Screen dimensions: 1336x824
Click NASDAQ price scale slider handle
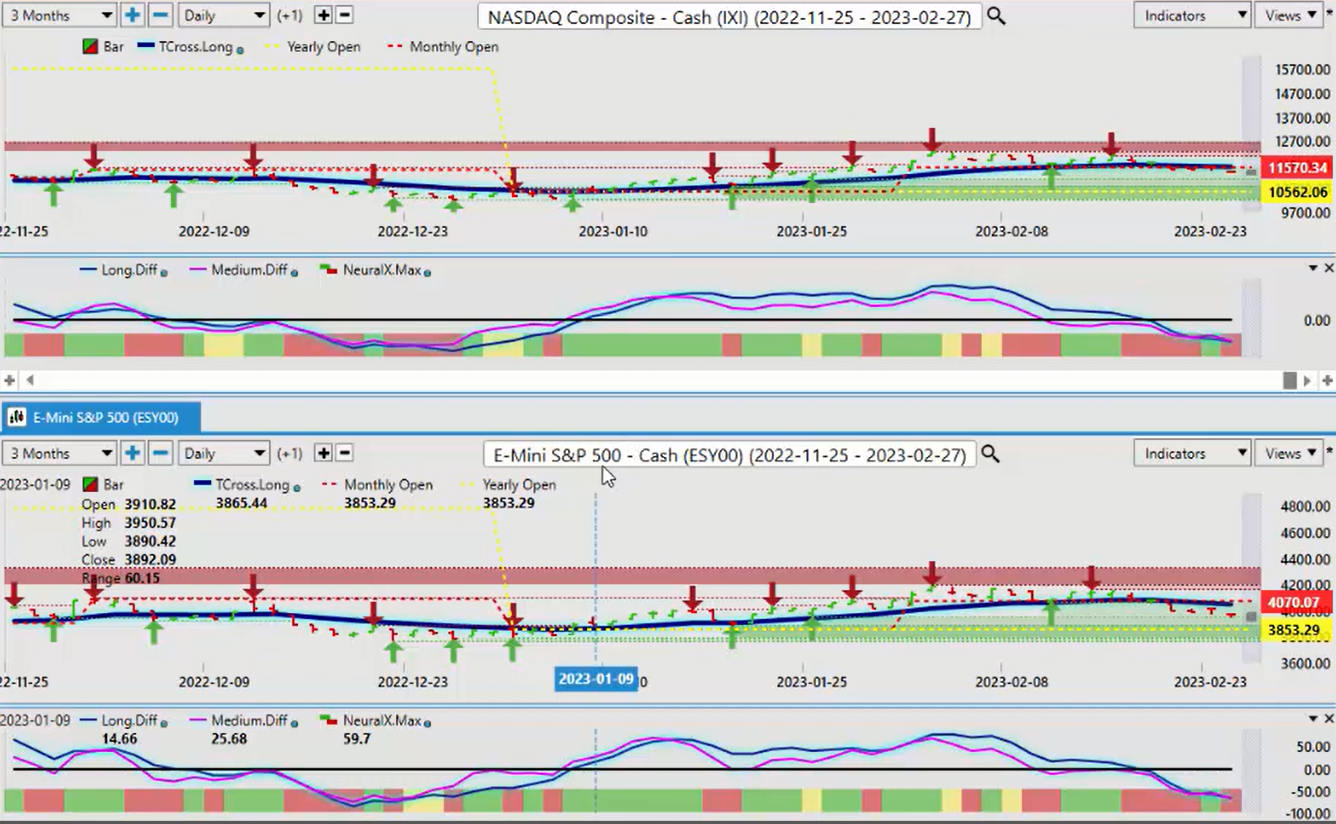(1250, 173)
